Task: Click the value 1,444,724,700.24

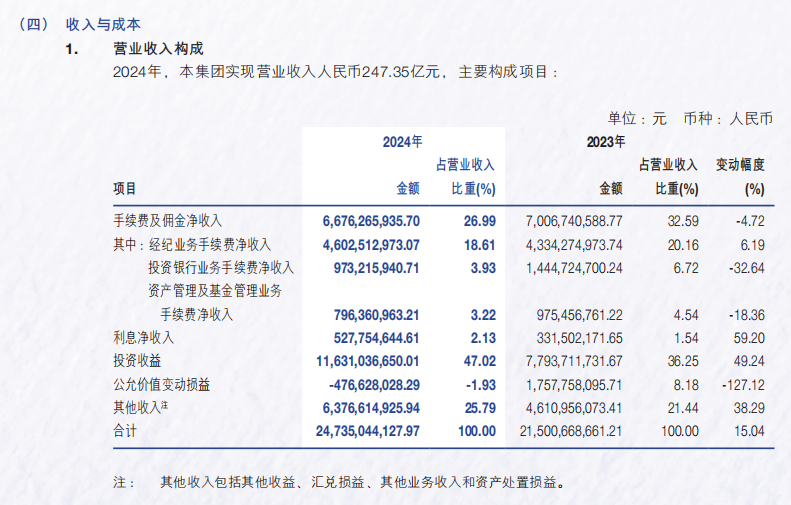Action: pos(574,268)
